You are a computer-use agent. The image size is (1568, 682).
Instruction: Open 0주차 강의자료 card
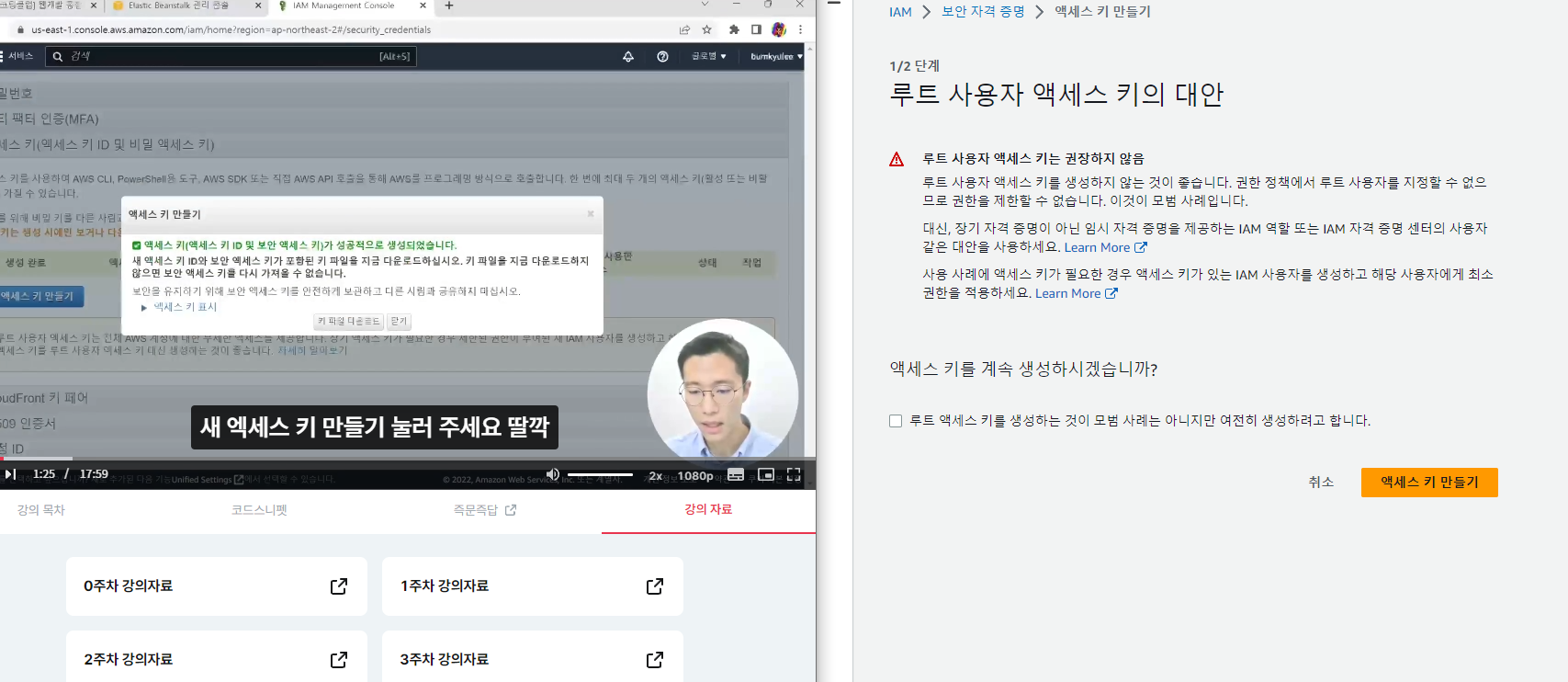coord(217,586)
